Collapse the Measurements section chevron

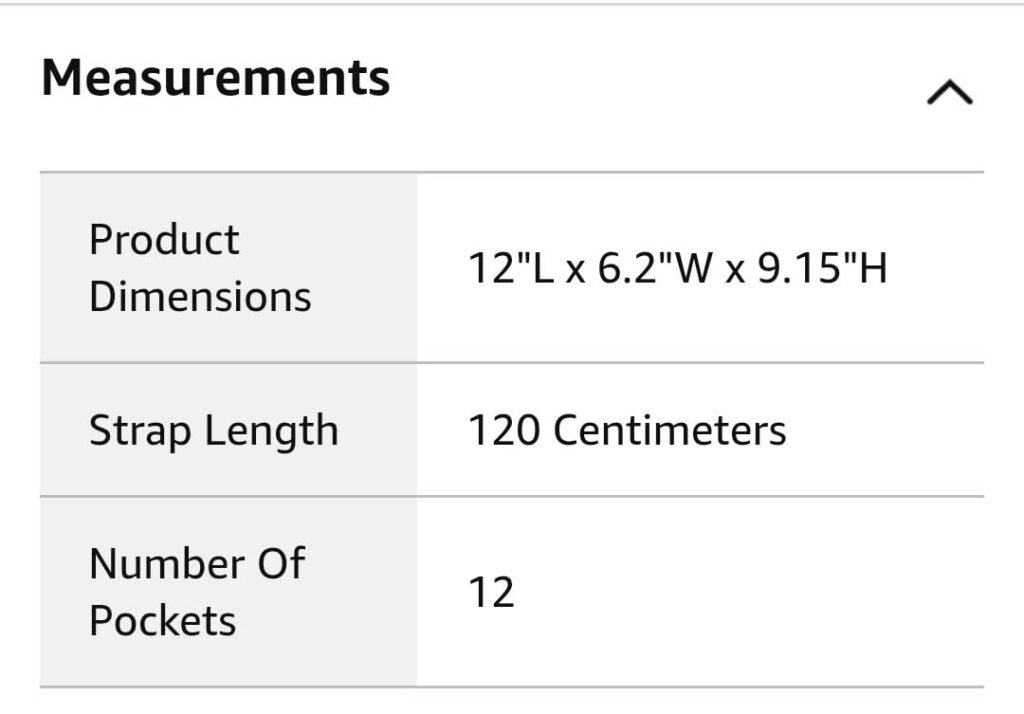coord(949,93)
